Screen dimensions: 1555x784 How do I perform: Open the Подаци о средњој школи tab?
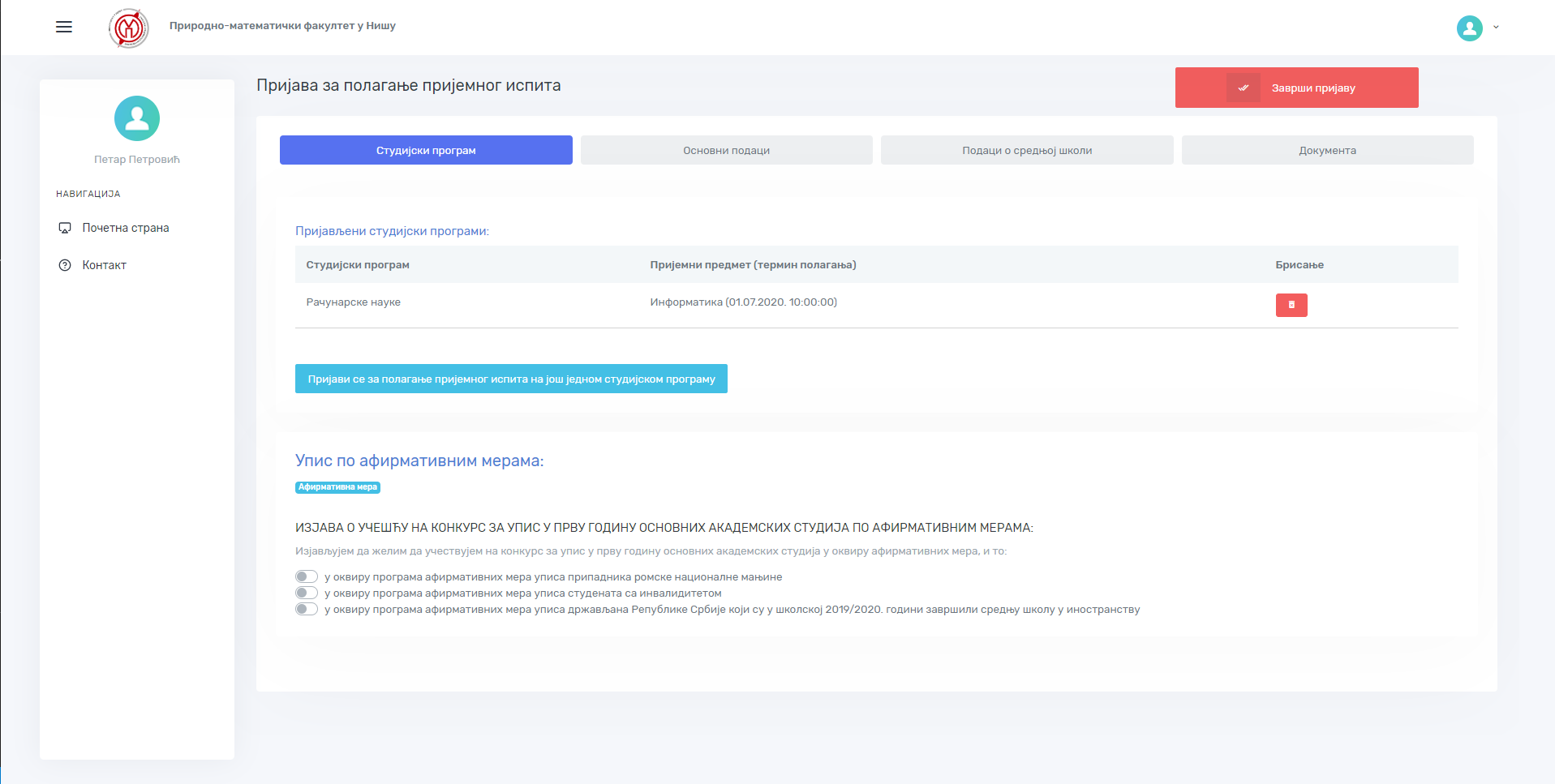tap(1026, 150)
